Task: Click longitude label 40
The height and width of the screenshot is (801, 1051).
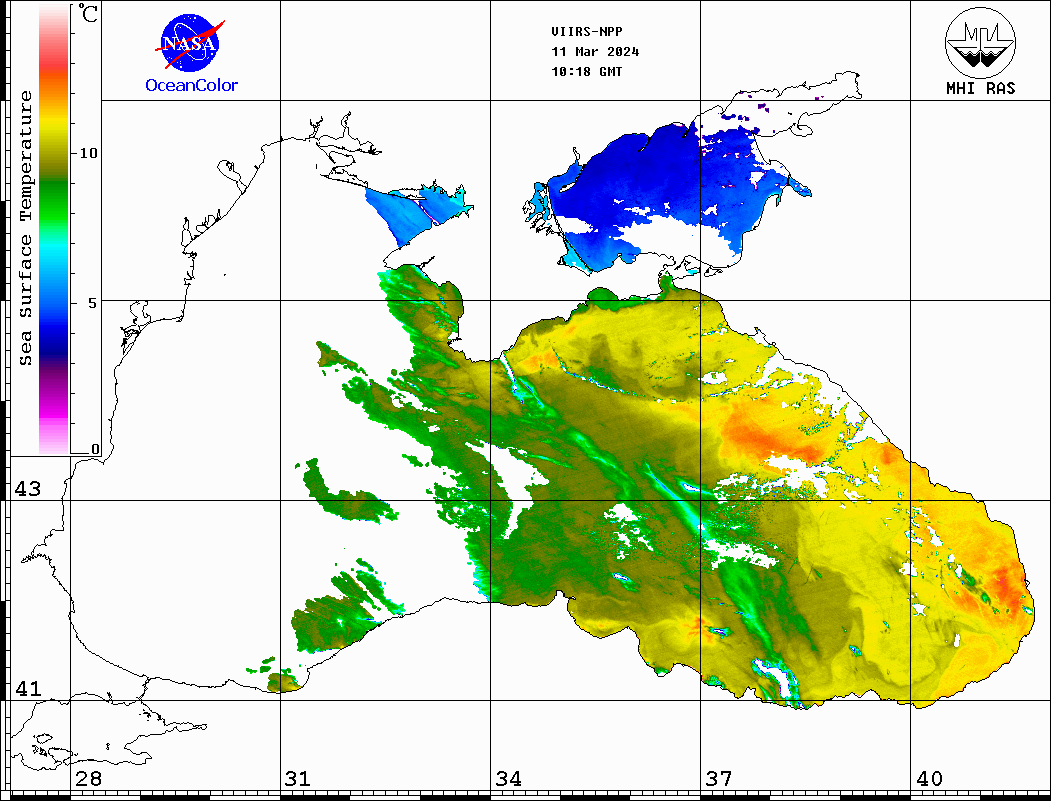Action: 929,778
